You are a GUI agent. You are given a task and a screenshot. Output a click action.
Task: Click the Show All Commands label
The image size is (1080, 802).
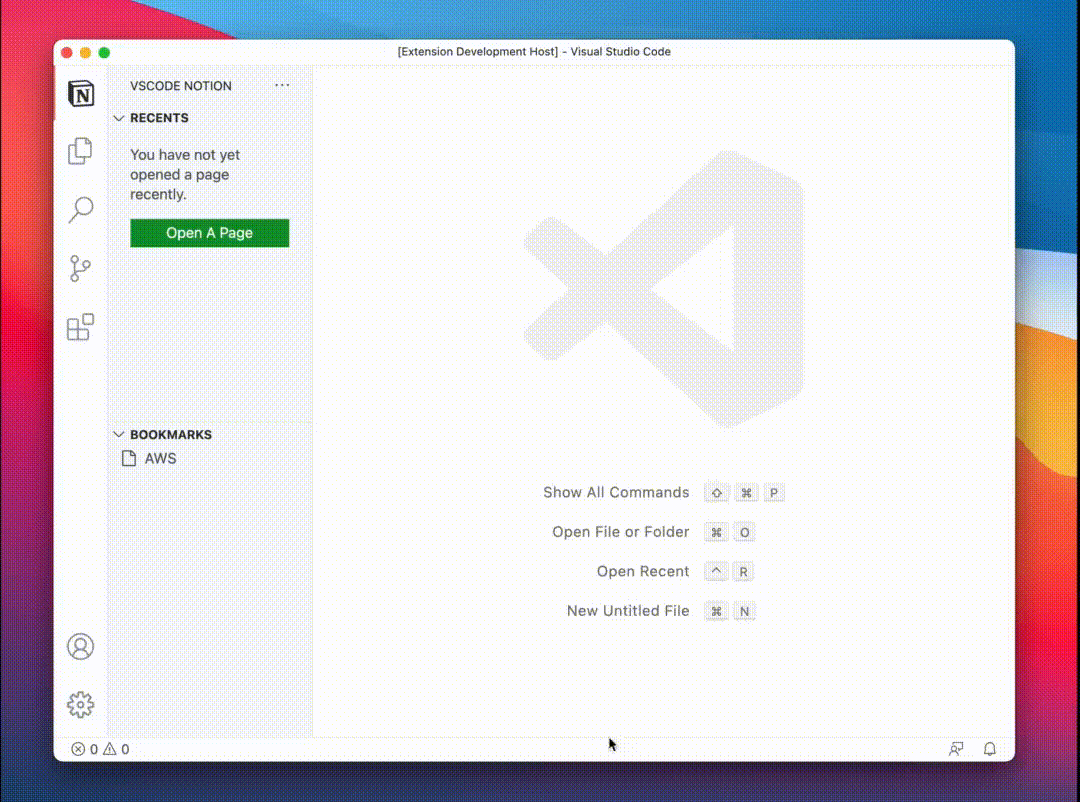click(x=616, y=493)
